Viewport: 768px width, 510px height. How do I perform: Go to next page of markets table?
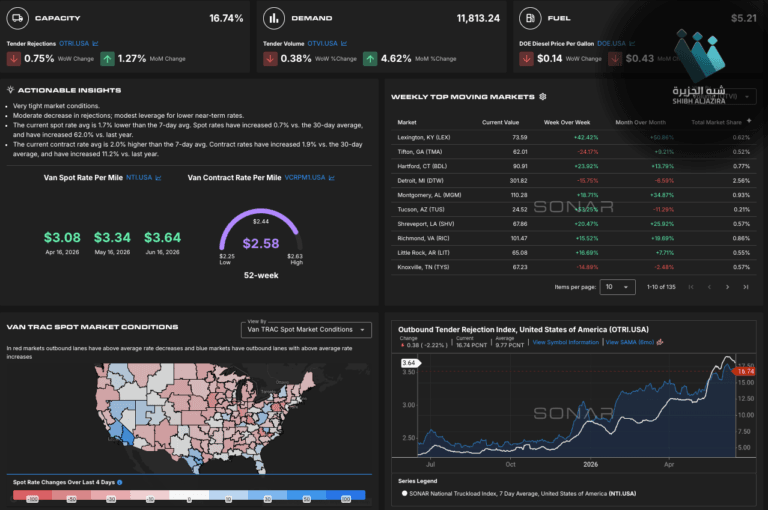click(727, 287)
